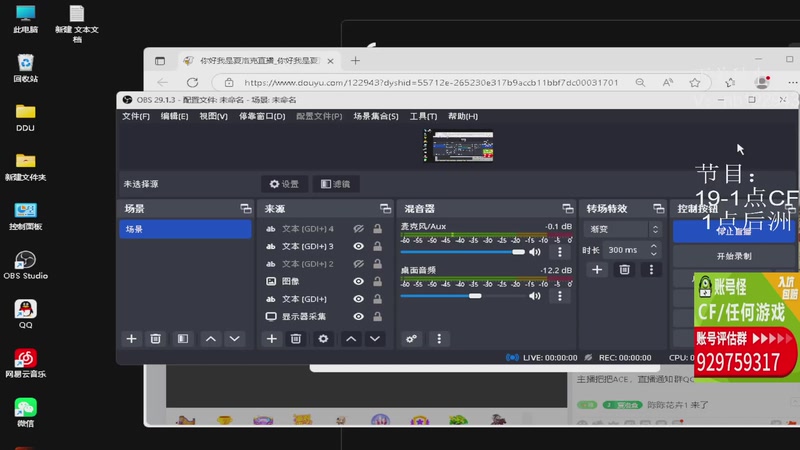Image resolution: width=800 pixels, height=450 pixels.
Task: Click the 开始录制 button
Action: (734, 256)
